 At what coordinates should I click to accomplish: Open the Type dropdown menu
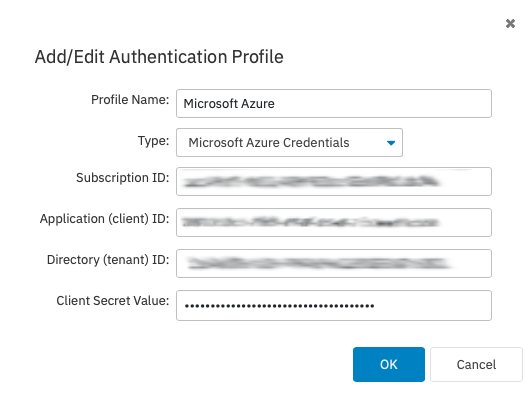pyautogui.click(x=289, y=142)
